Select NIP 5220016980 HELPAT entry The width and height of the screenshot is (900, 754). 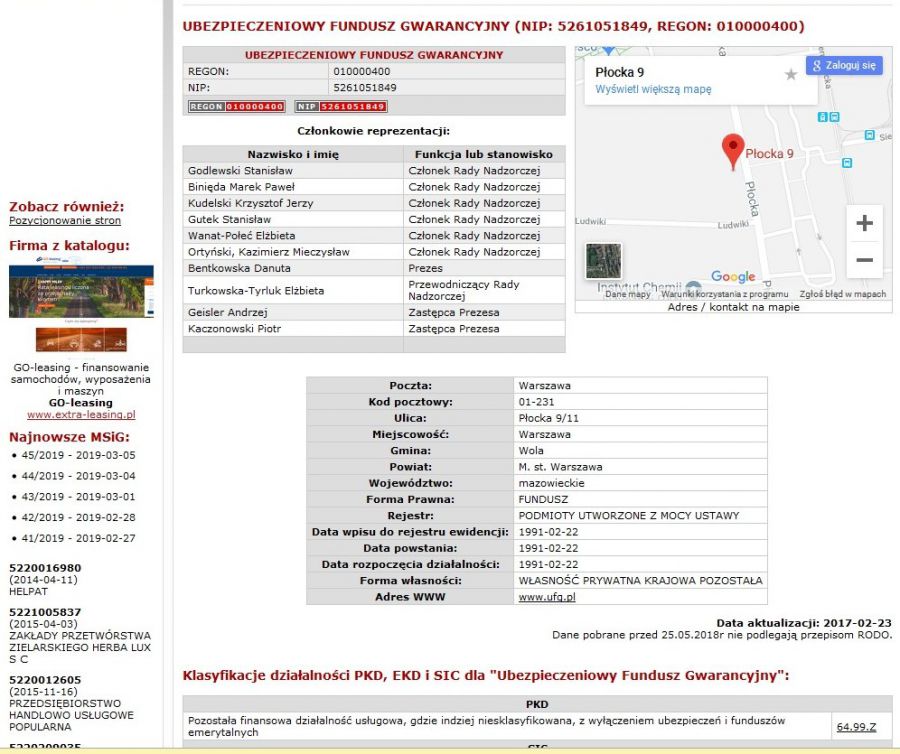pyautogui.click(x=45, y=580)
